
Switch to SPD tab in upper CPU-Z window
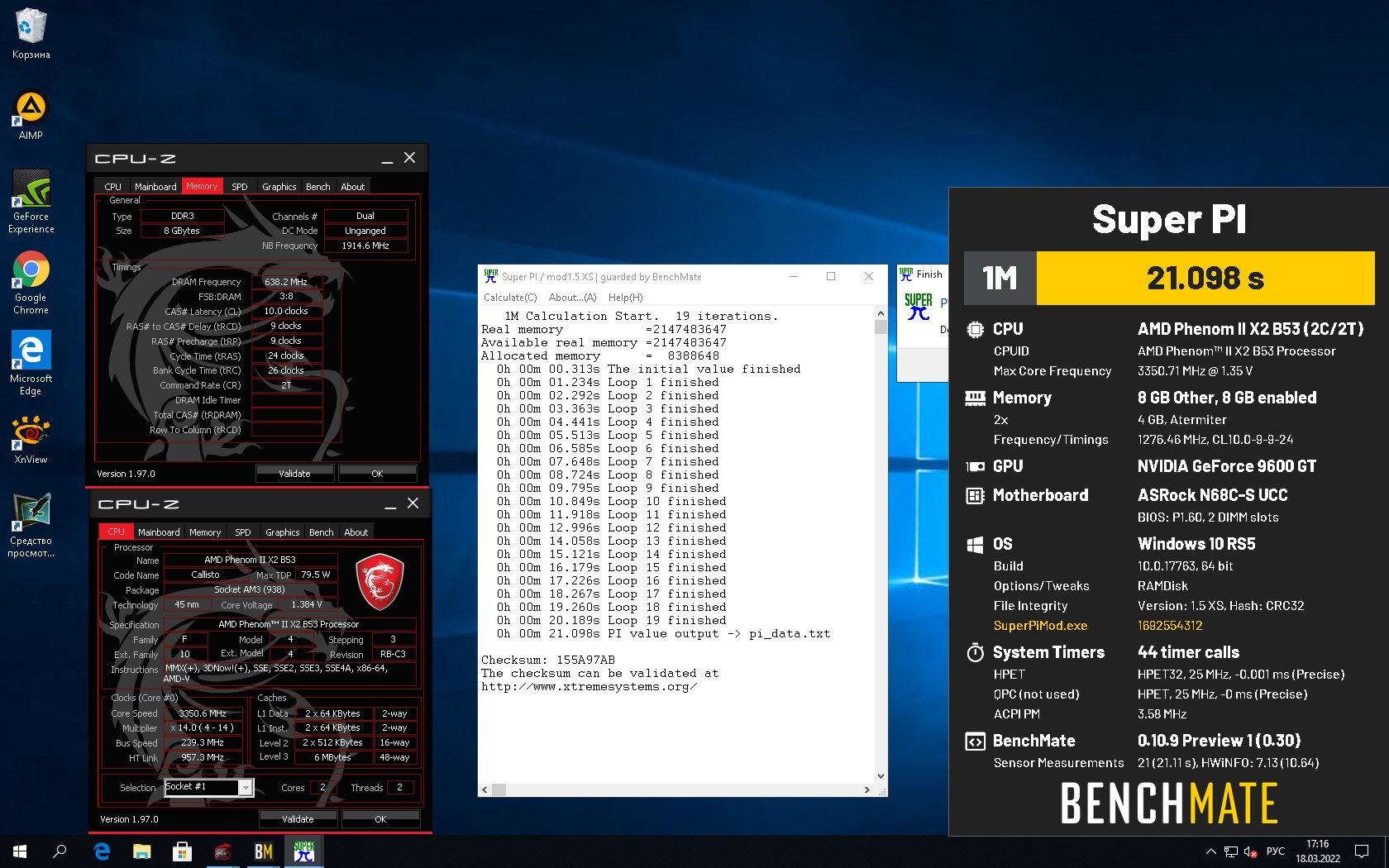pyautogui.click(x=240, y=187)
